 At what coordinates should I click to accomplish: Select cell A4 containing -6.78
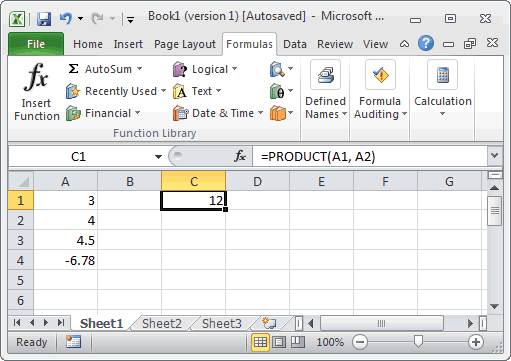point(66,260)
